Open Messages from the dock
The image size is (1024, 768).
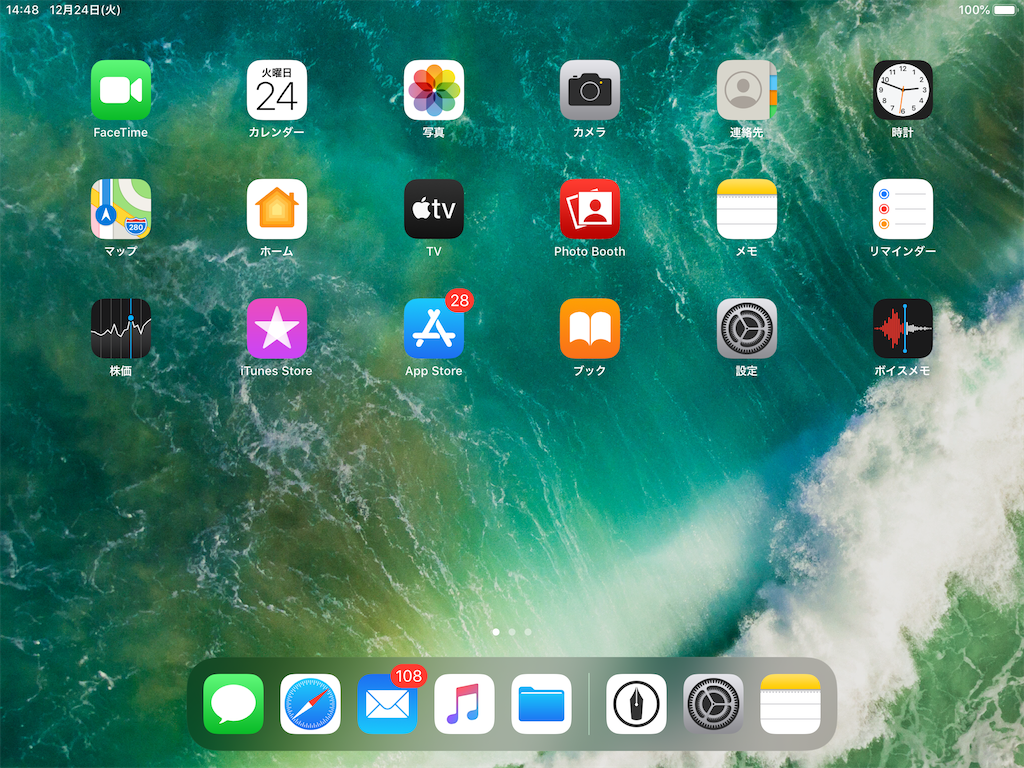click(233, 704)
